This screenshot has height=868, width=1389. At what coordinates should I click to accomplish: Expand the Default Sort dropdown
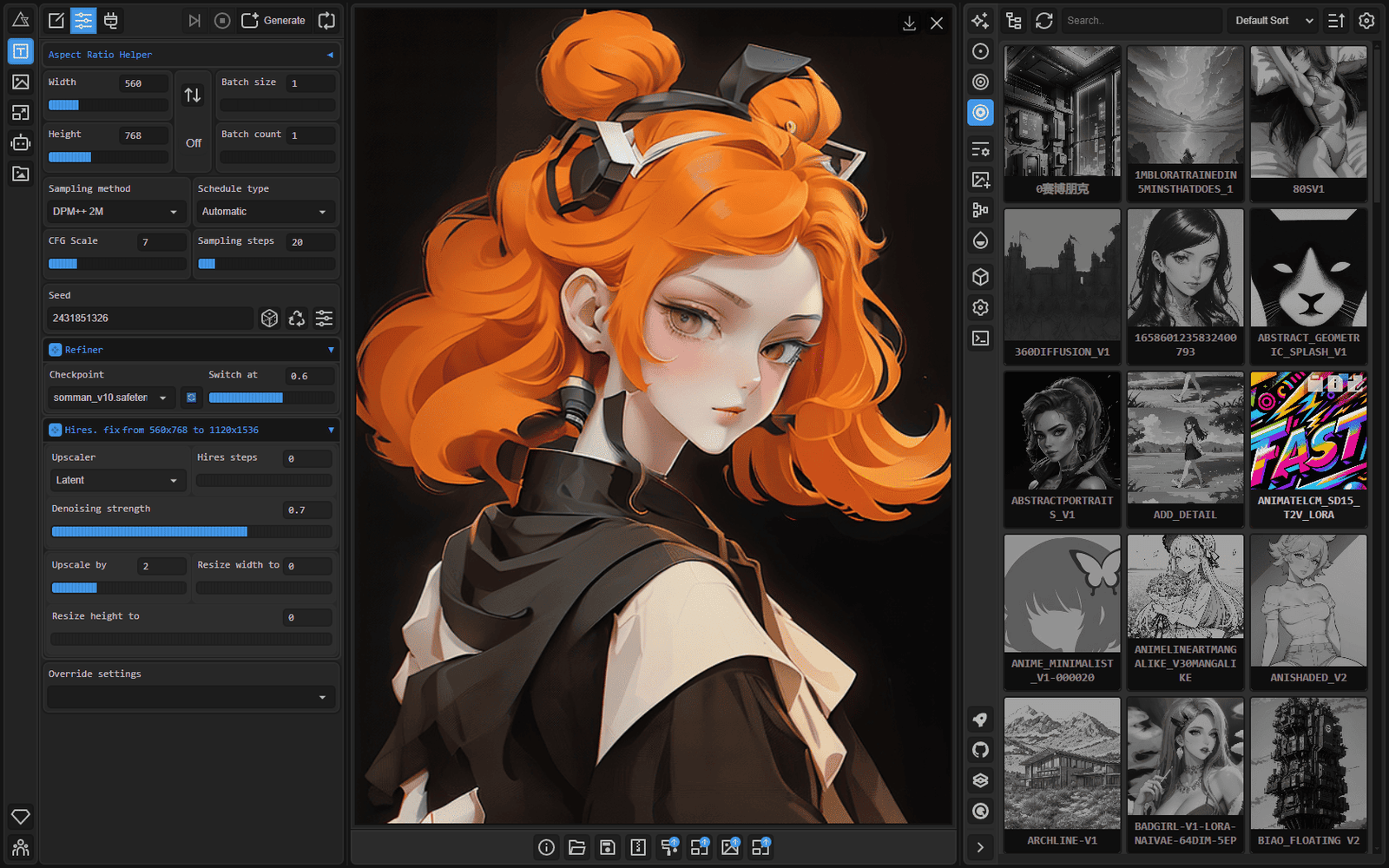1273,21
